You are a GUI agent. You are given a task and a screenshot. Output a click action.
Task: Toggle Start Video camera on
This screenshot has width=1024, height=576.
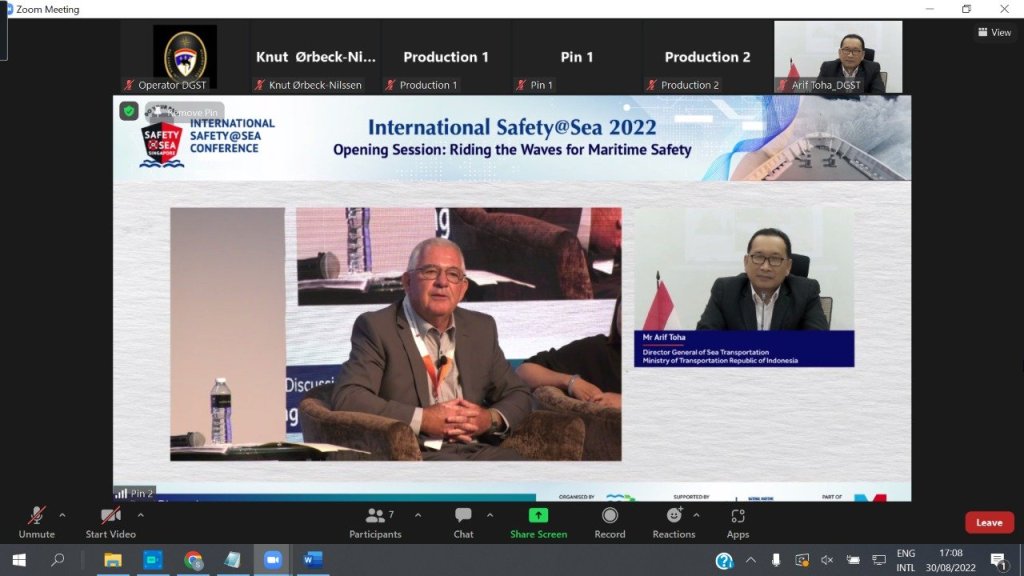110,516
